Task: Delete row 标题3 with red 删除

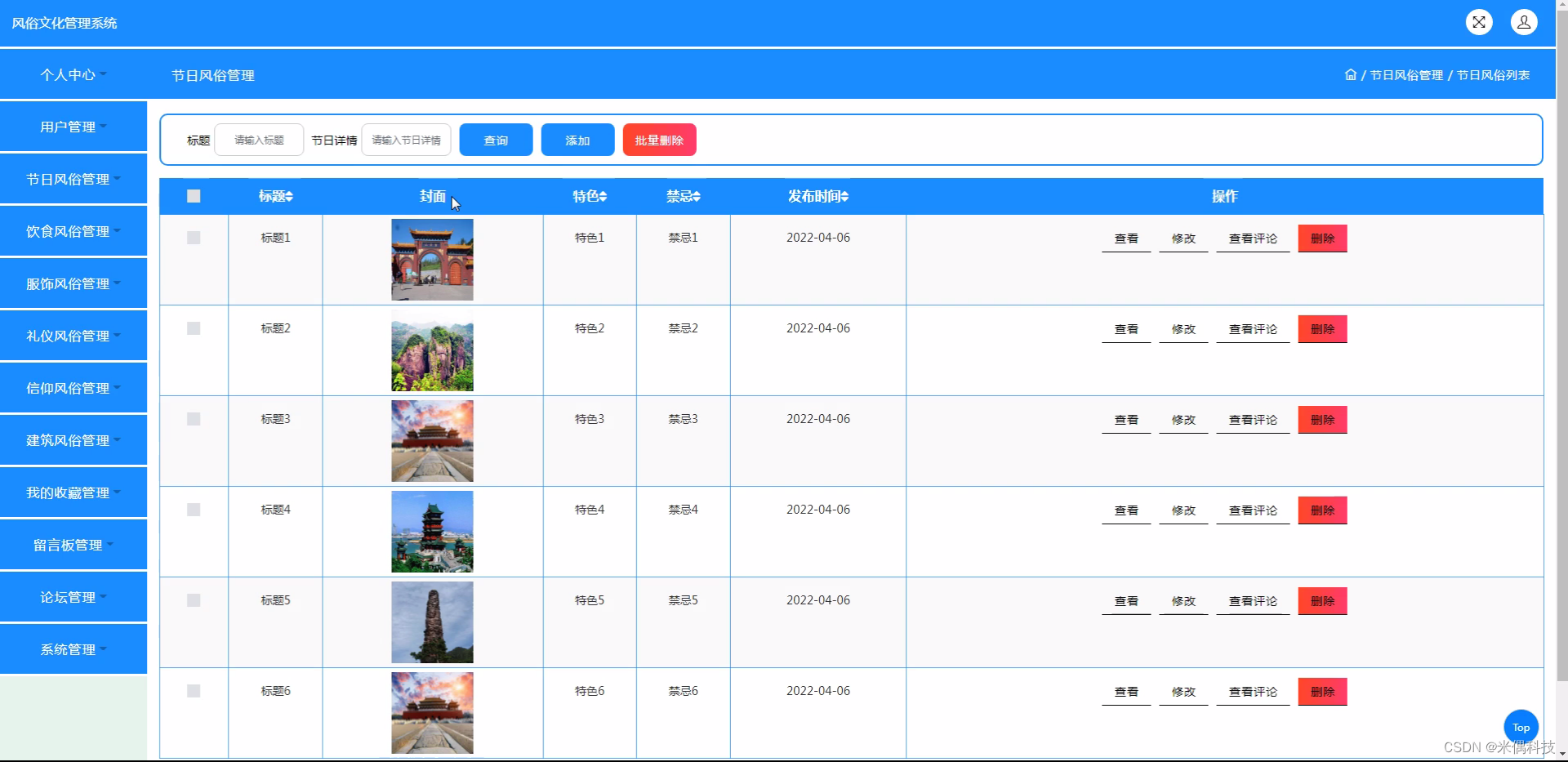Action: (x=1322, y=420)
